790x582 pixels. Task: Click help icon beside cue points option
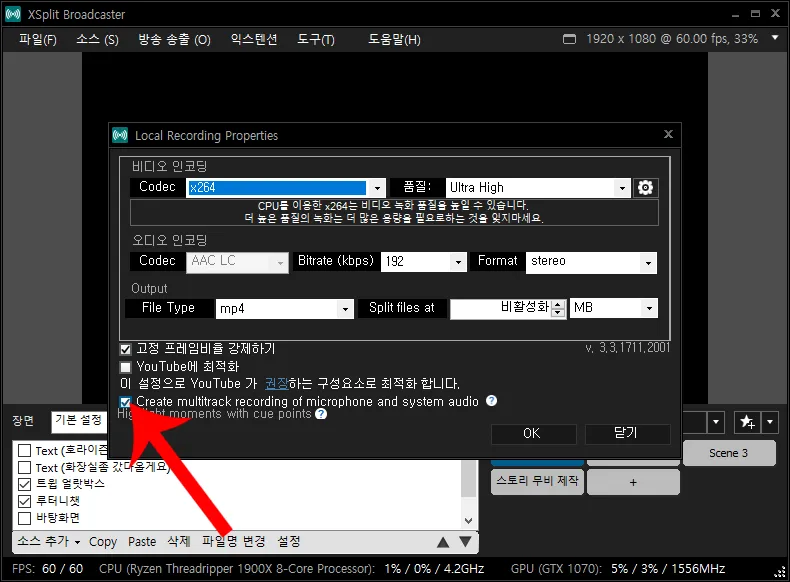pos(321,414)
